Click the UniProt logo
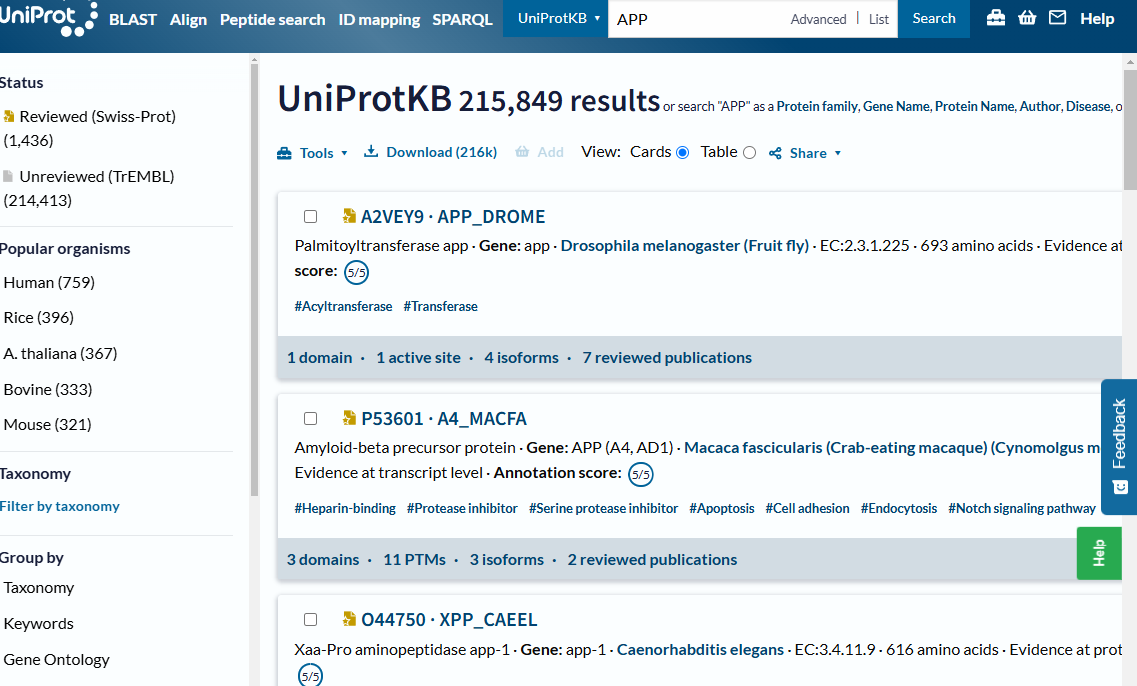1137x686 pixels. (x=48, y=18)
